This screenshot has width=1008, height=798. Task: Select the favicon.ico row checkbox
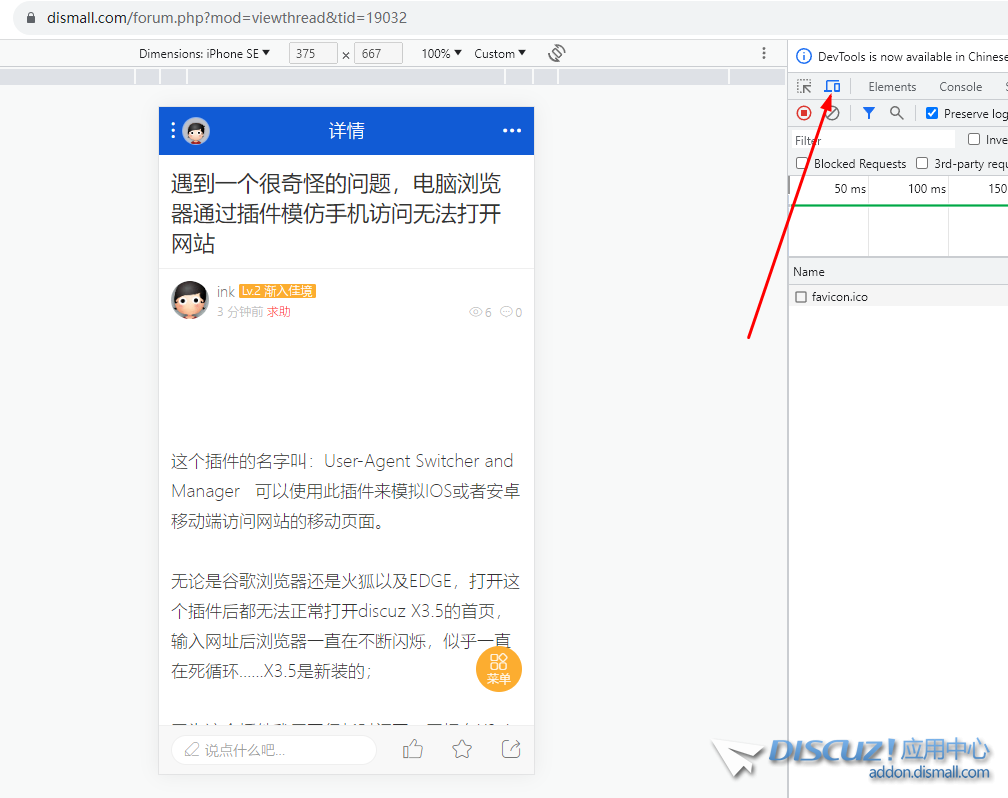pyautogui.click(x=801, y=297)
